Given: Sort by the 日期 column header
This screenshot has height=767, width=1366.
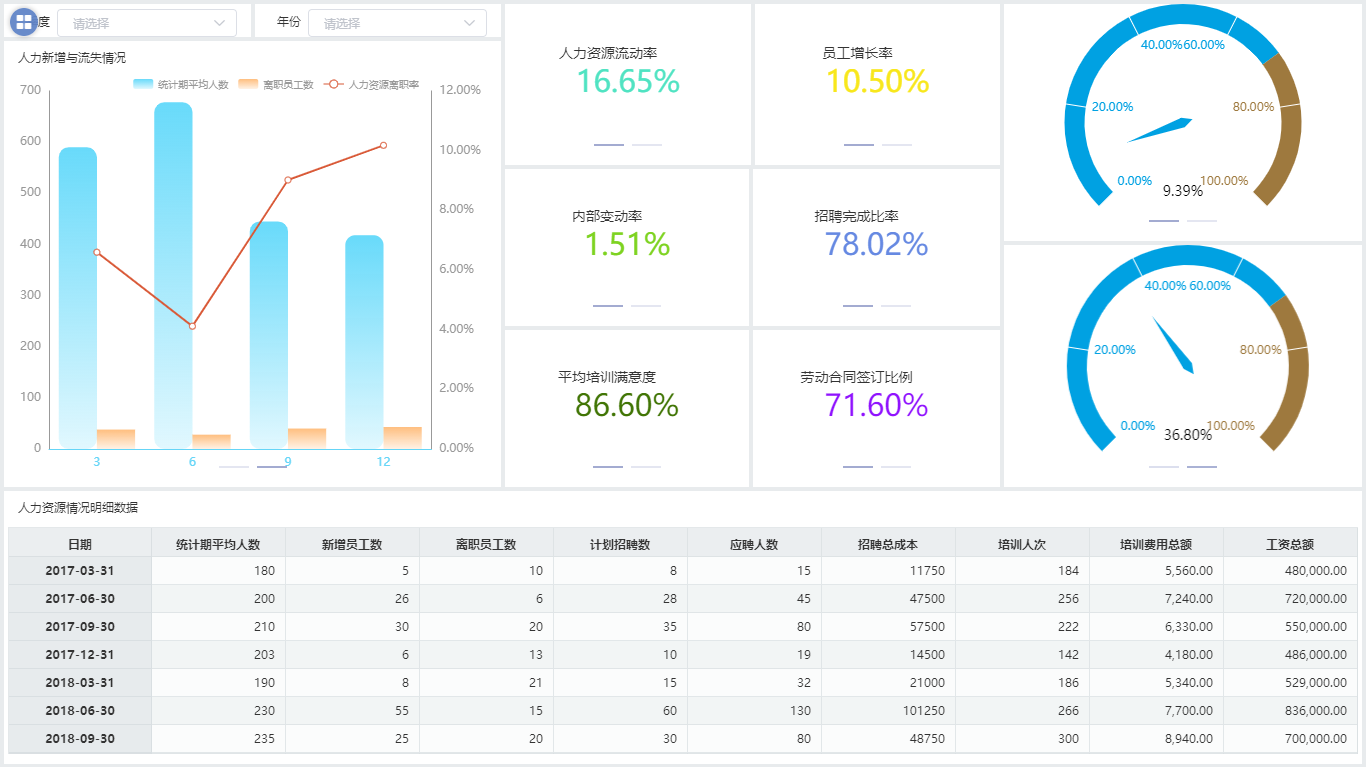Looking at the screenshot, I should pyautogui.click(x=80, y=544).
